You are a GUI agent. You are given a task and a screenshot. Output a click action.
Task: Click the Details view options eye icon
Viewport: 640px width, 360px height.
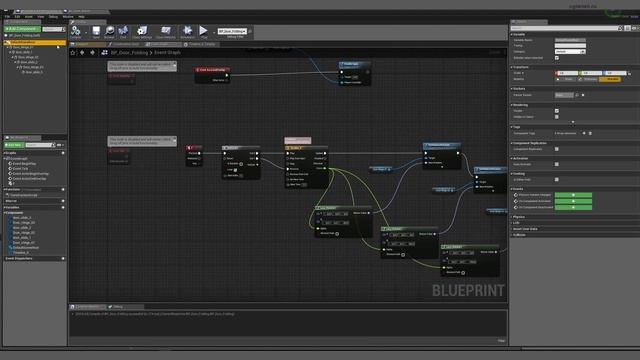634,28
